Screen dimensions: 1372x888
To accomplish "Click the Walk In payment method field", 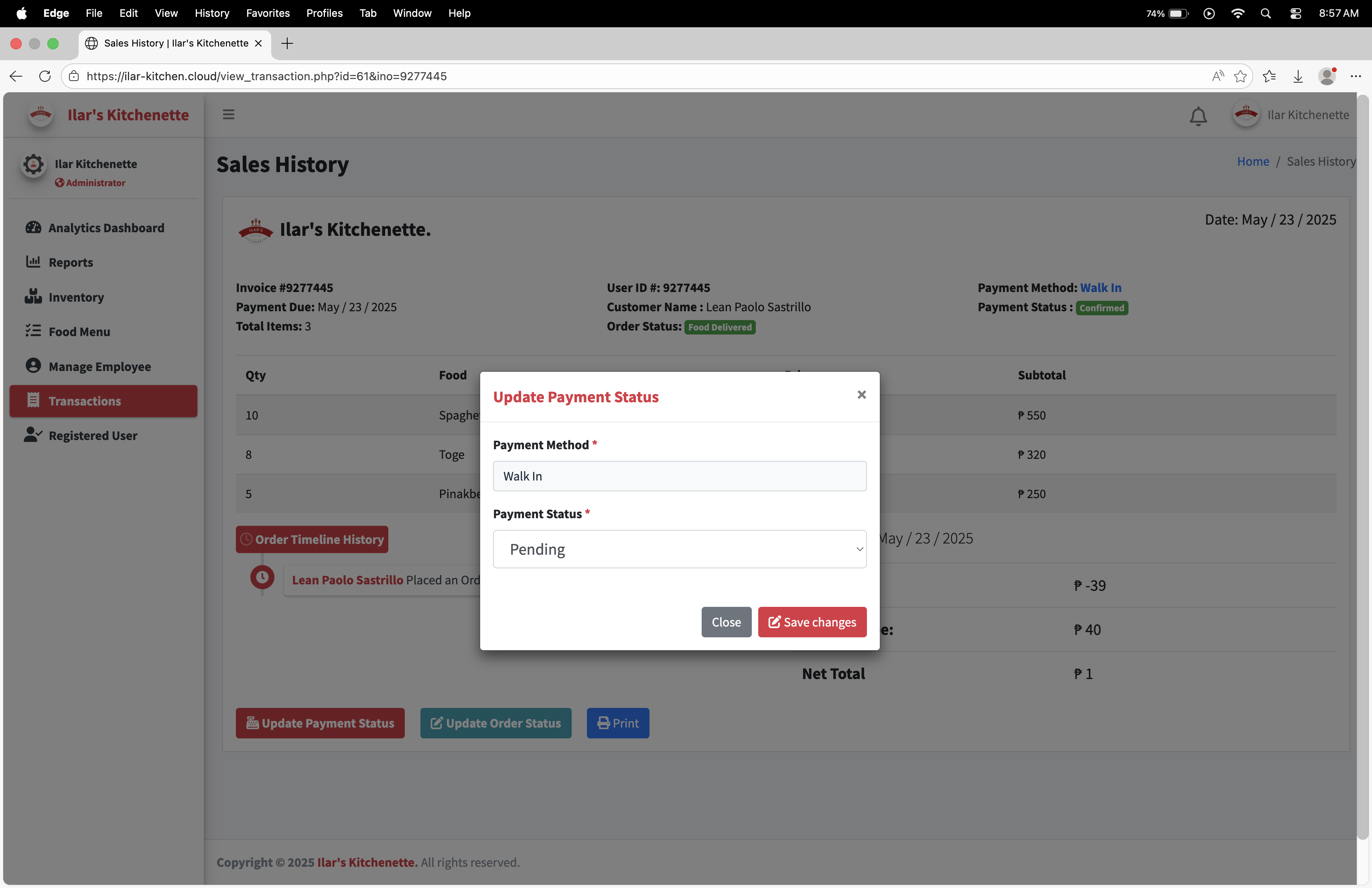I will [x=679, y=476].
